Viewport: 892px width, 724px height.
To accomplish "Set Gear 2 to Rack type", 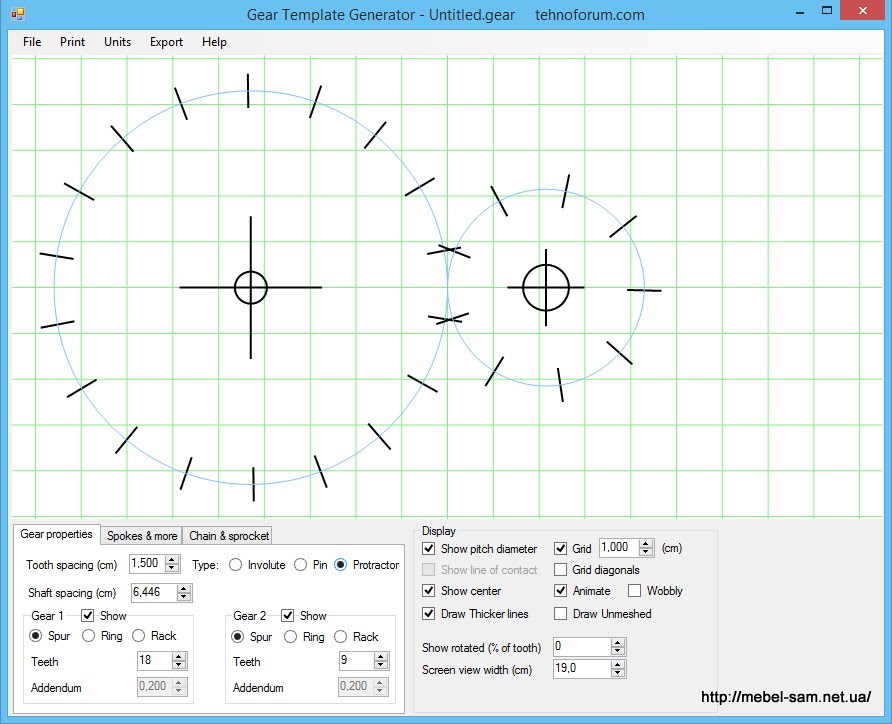I will pos(341,637).
